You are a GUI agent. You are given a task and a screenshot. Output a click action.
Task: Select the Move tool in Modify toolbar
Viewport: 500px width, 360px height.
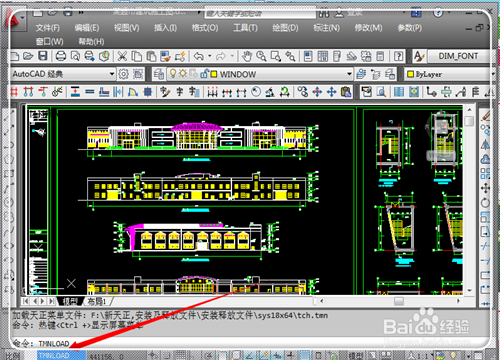click(x=486, y=188)
